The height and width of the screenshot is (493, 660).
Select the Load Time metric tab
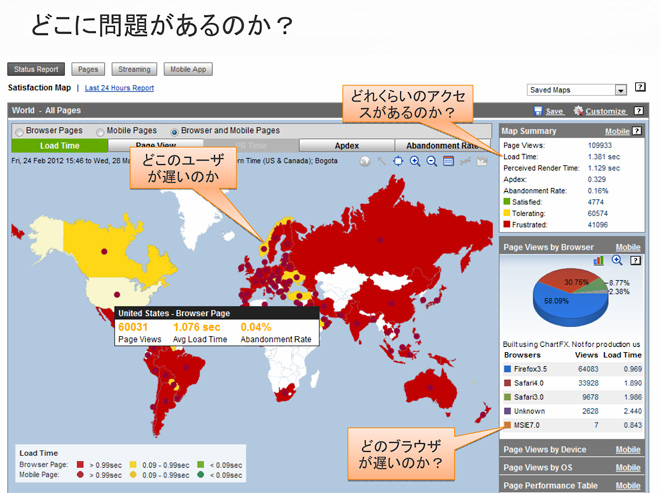60,146
